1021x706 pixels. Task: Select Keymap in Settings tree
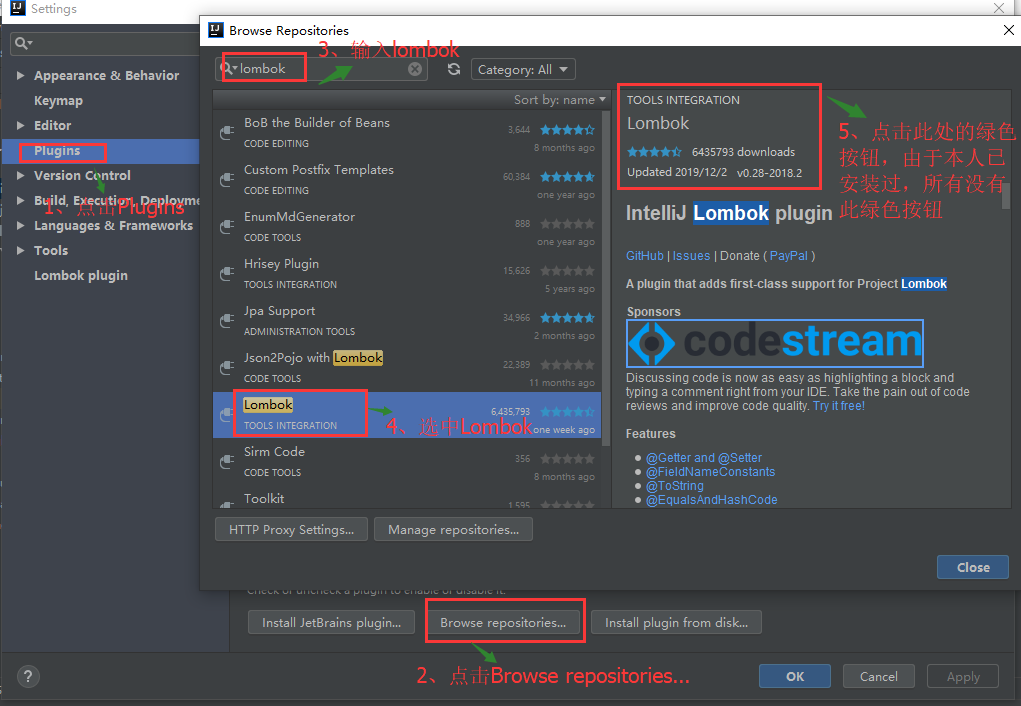click(58, 100)
